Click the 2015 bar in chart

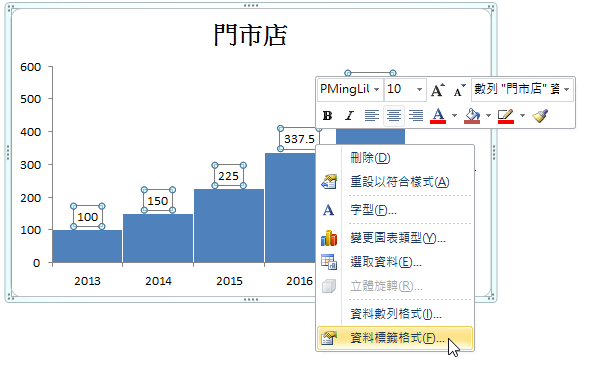tap(229, 226)
